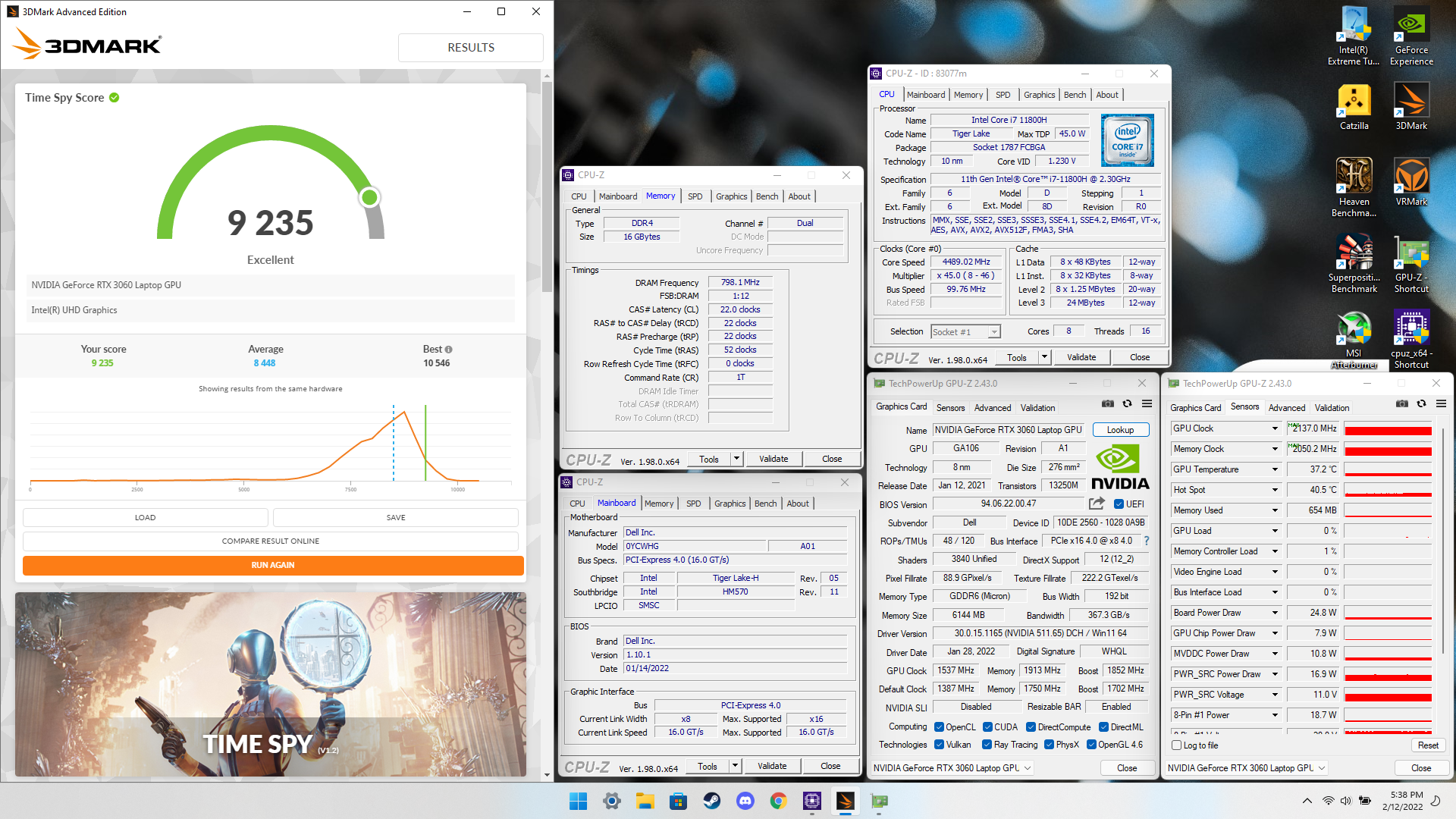Toggle the DirectCompute checkbox in GPU-Z

[x=1031, y=727]
